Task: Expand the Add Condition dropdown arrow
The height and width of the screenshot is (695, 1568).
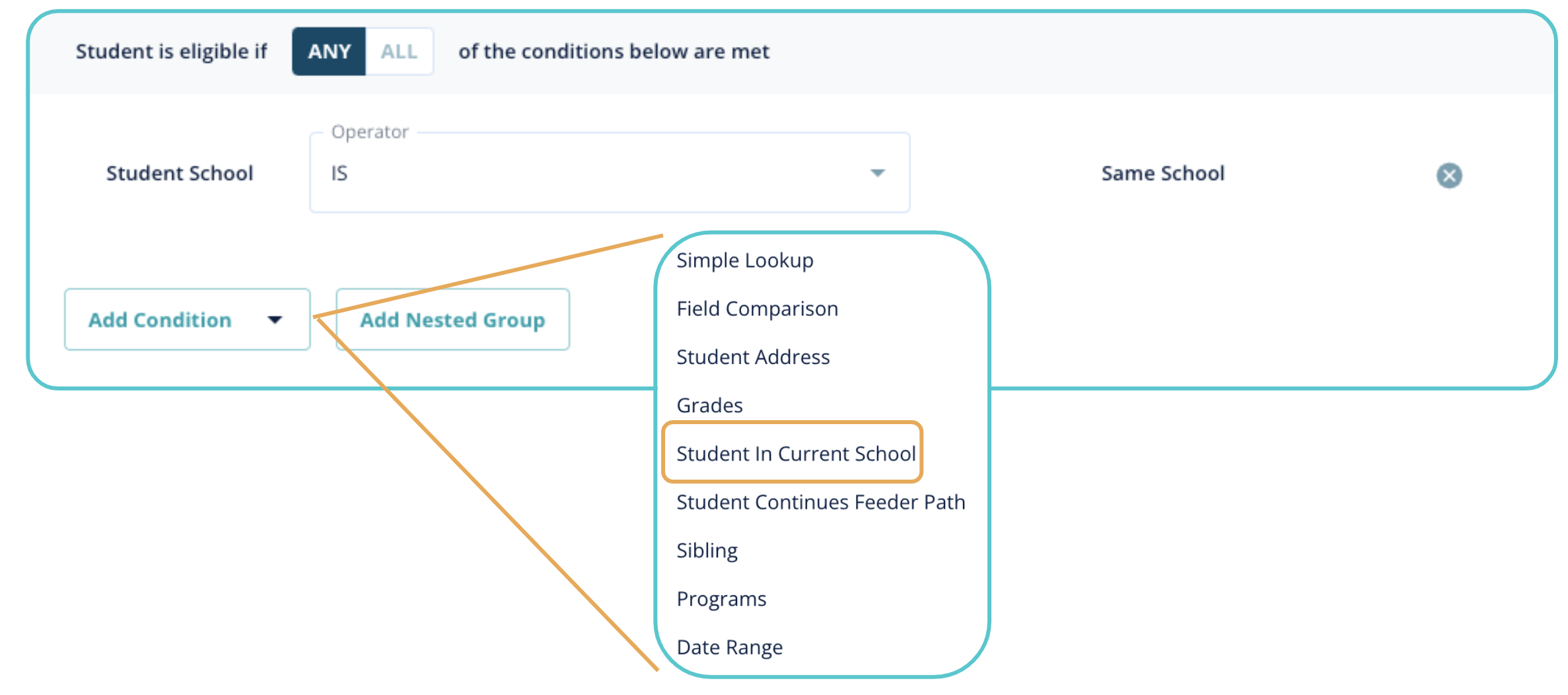Action: click(x=275, y=320)
